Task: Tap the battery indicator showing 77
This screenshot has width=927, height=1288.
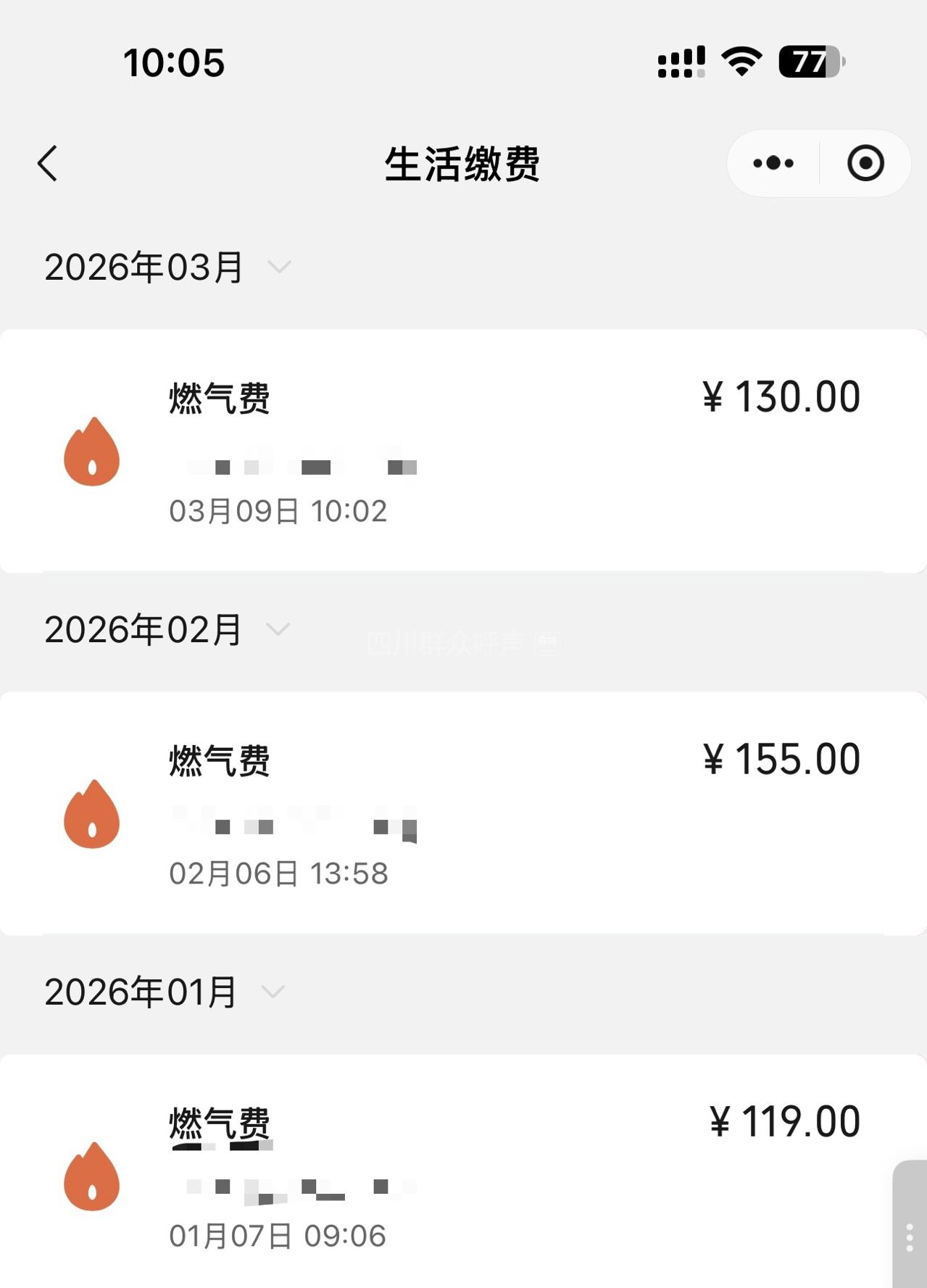Action: pyautogui.click(x=811, y=62)
